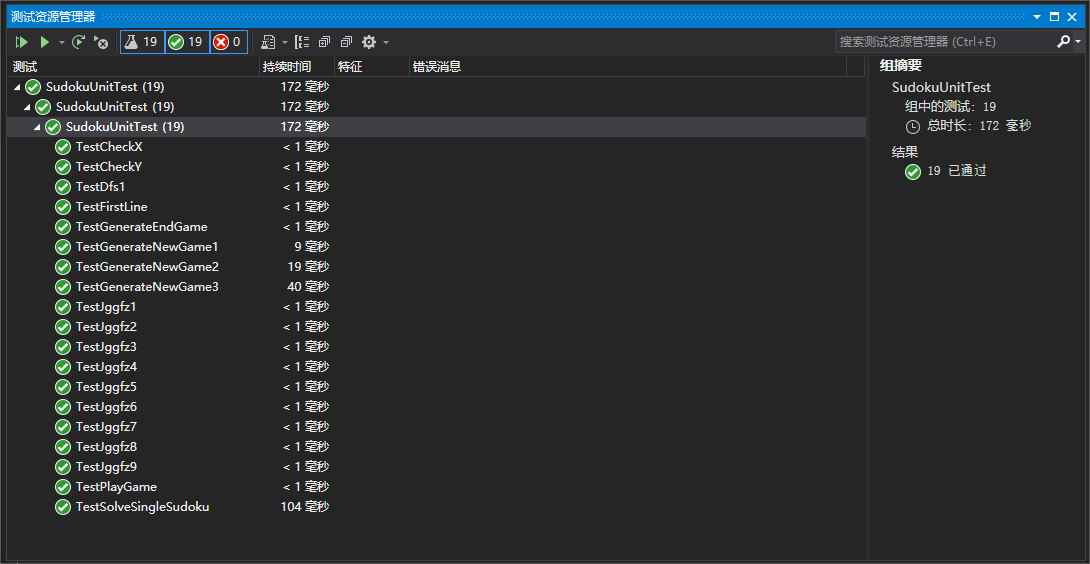Select the top-level SudokuUnitTest (19) row

pos(437,87)
